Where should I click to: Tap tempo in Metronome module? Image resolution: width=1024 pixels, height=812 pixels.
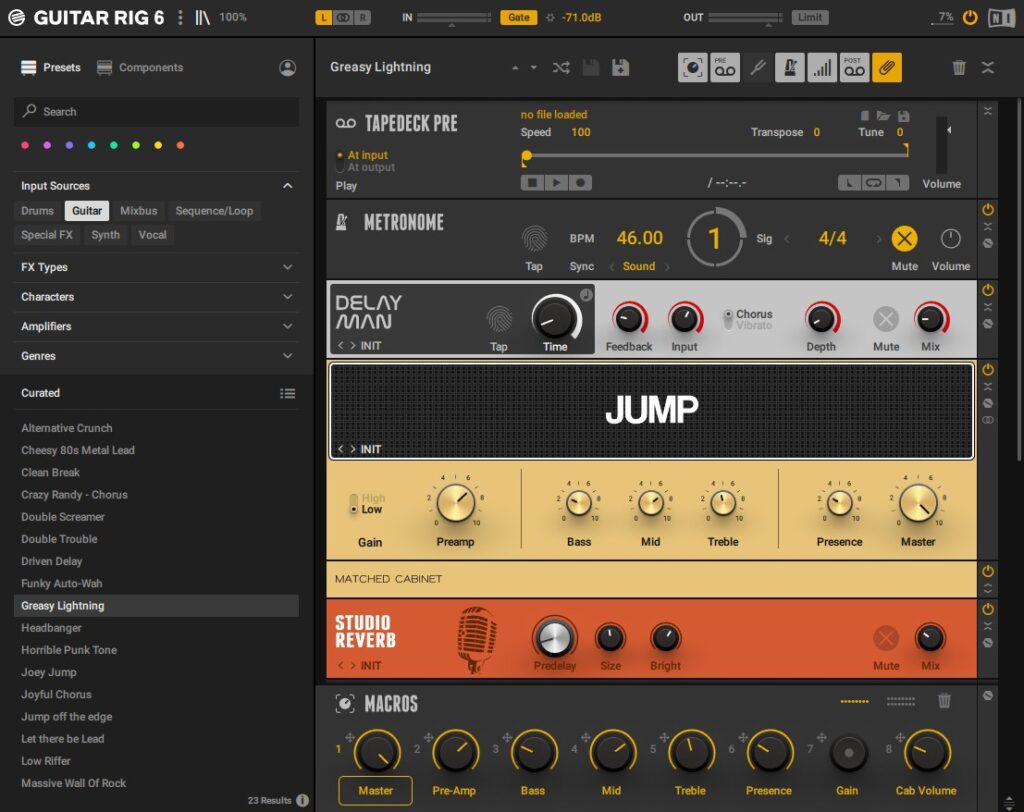click(x=534, y=238)
